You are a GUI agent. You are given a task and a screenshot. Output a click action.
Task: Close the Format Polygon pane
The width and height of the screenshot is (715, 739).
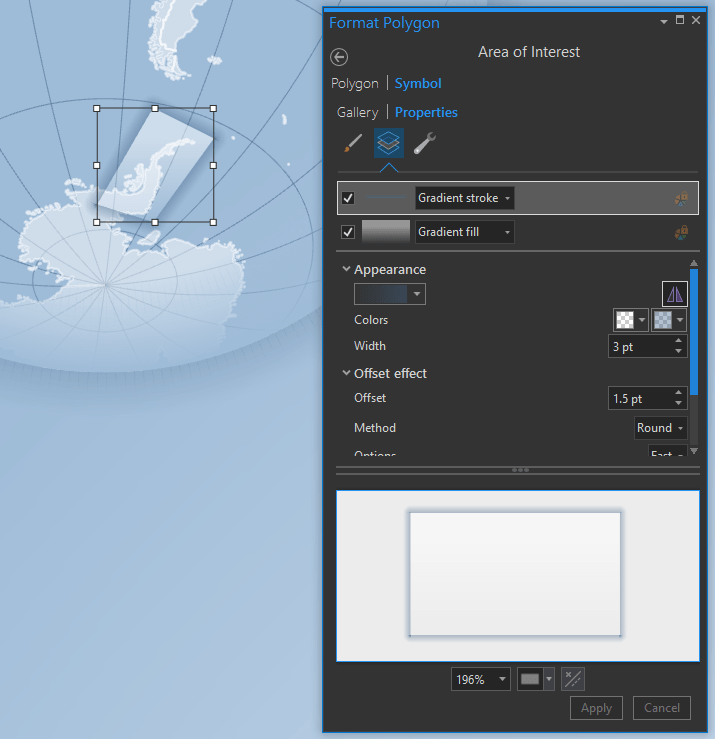(696, 20)
